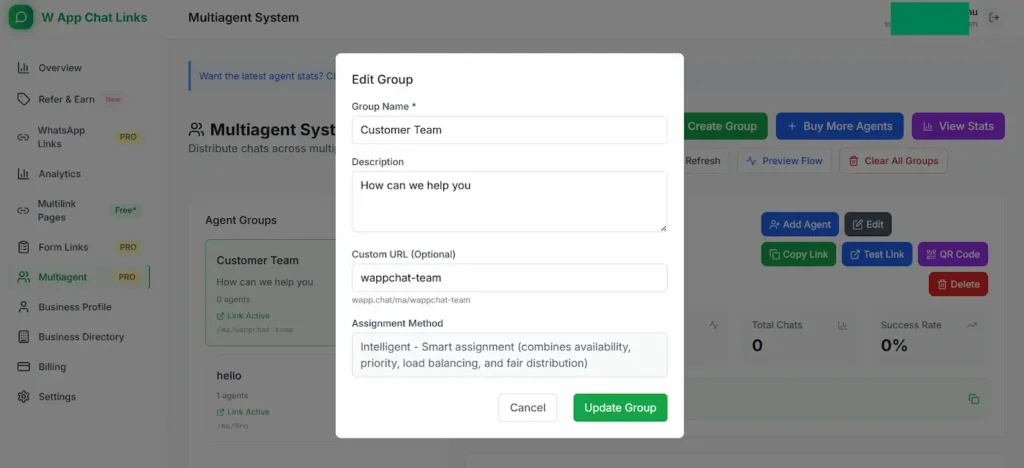Screen dimensions: 1024x468
Task: Open Overview in the sidebar
Action: click(60, 68)
